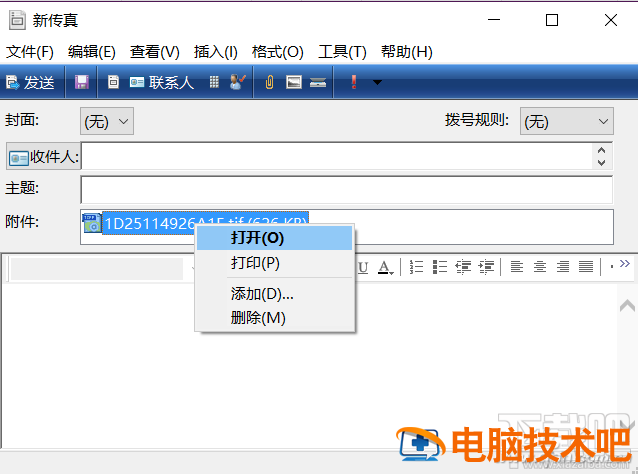The height and width of the screenshot is (474, 638).
Task: Click the cover page document icon
Action: [x=114, y=82]
